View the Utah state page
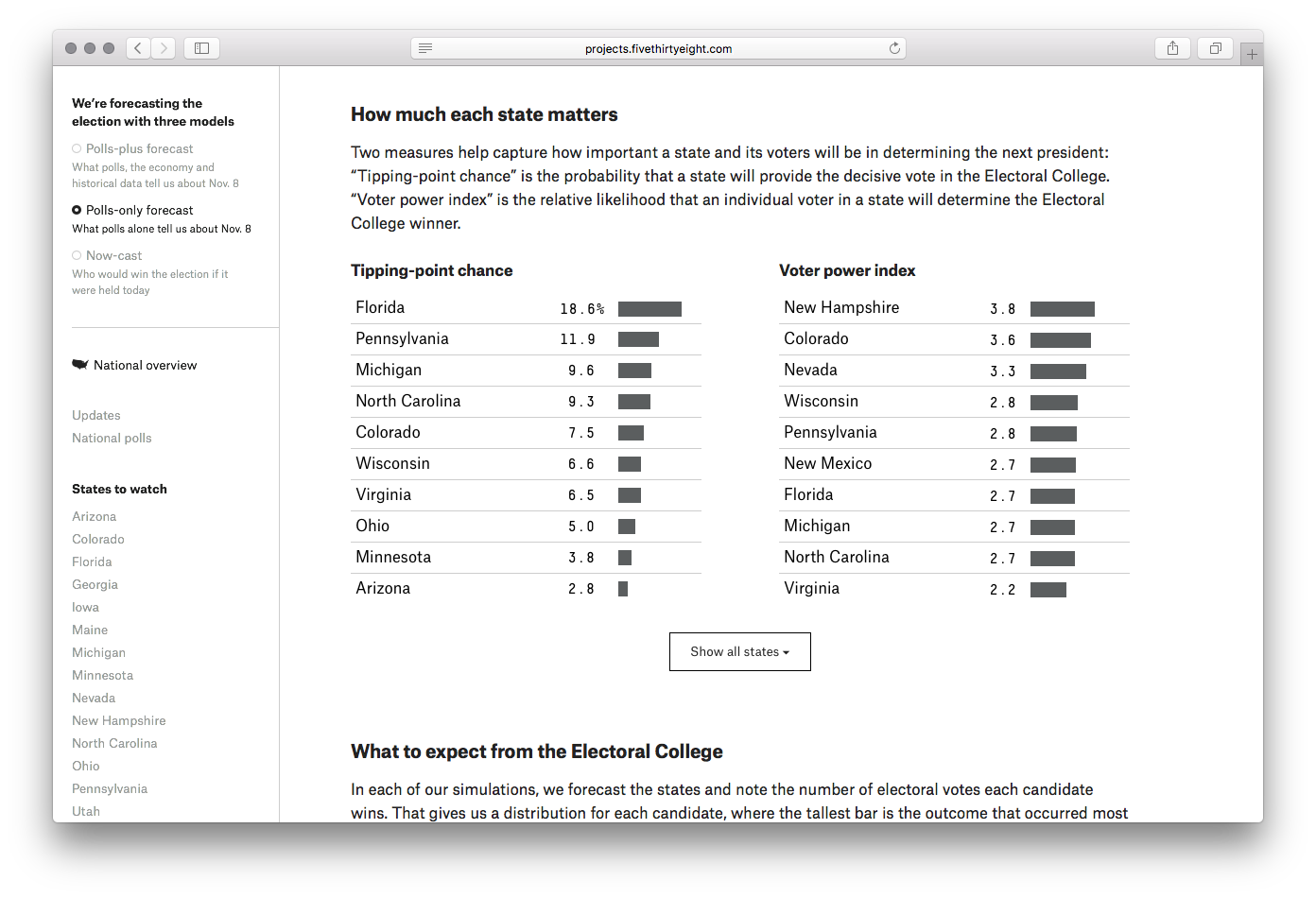 click(x=85, y=811)
